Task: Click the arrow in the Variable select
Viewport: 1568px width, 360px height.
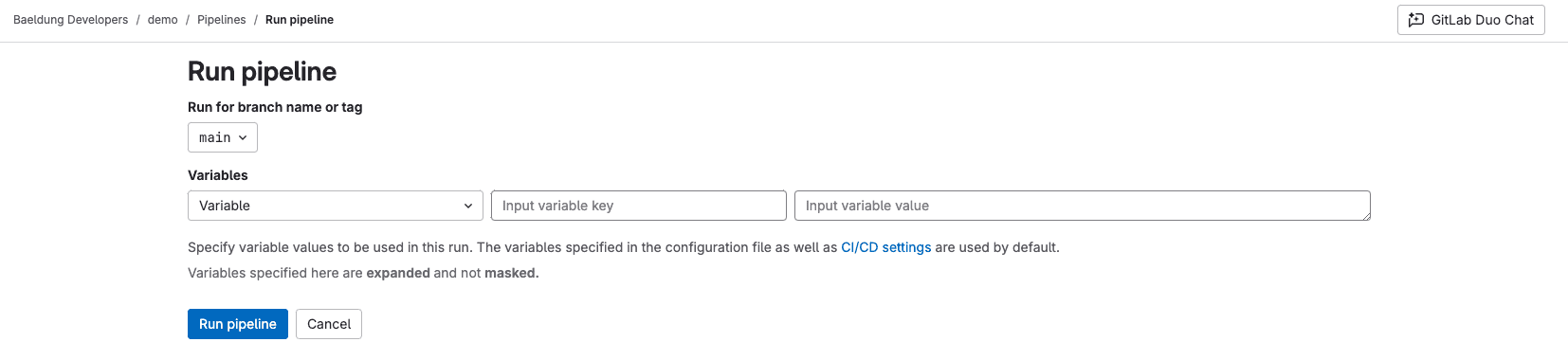Action: click(x=467, y=207)
